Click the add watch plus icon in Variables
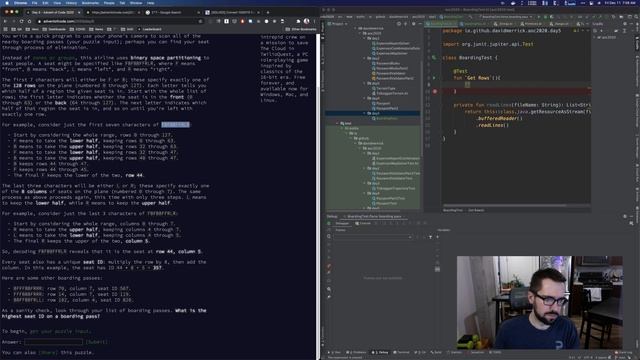 [438, 237]
